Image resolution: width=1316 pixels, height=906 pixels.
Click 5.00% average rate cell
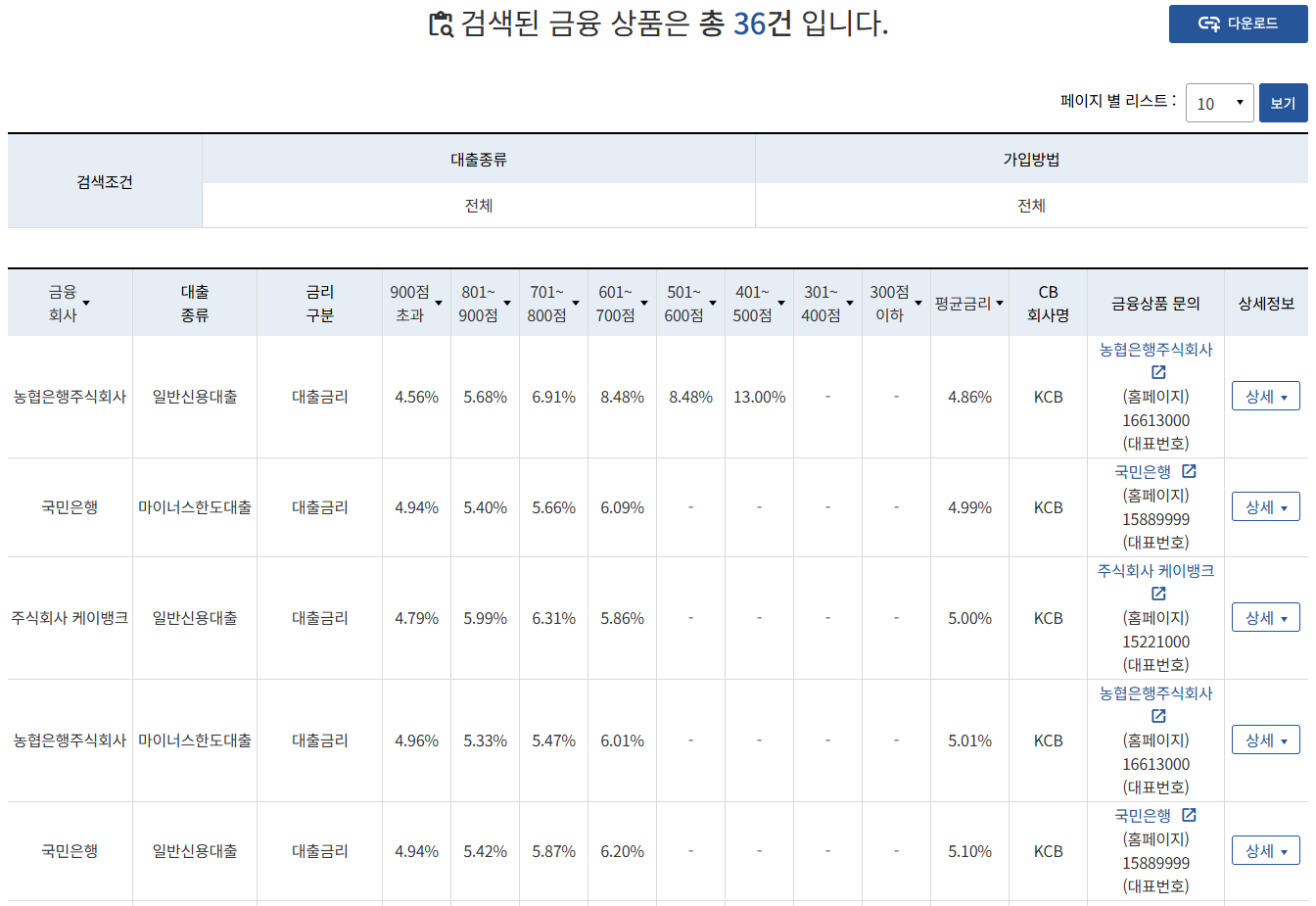coord(969,618)
